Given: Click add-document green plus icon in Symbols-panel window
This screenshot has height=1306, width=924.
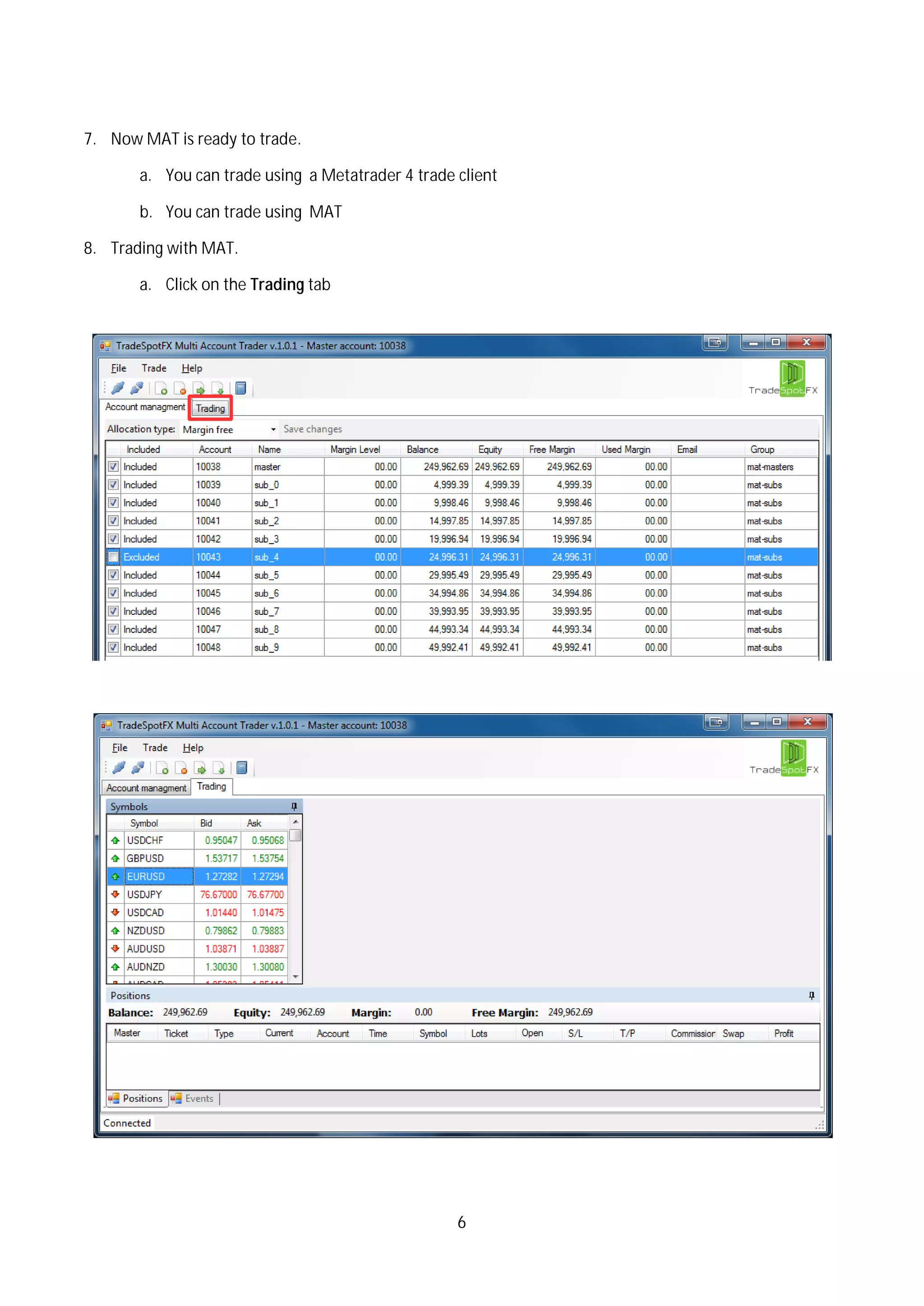Looking at the screenshot, I should pyautogui.click(x=162, y=768).
